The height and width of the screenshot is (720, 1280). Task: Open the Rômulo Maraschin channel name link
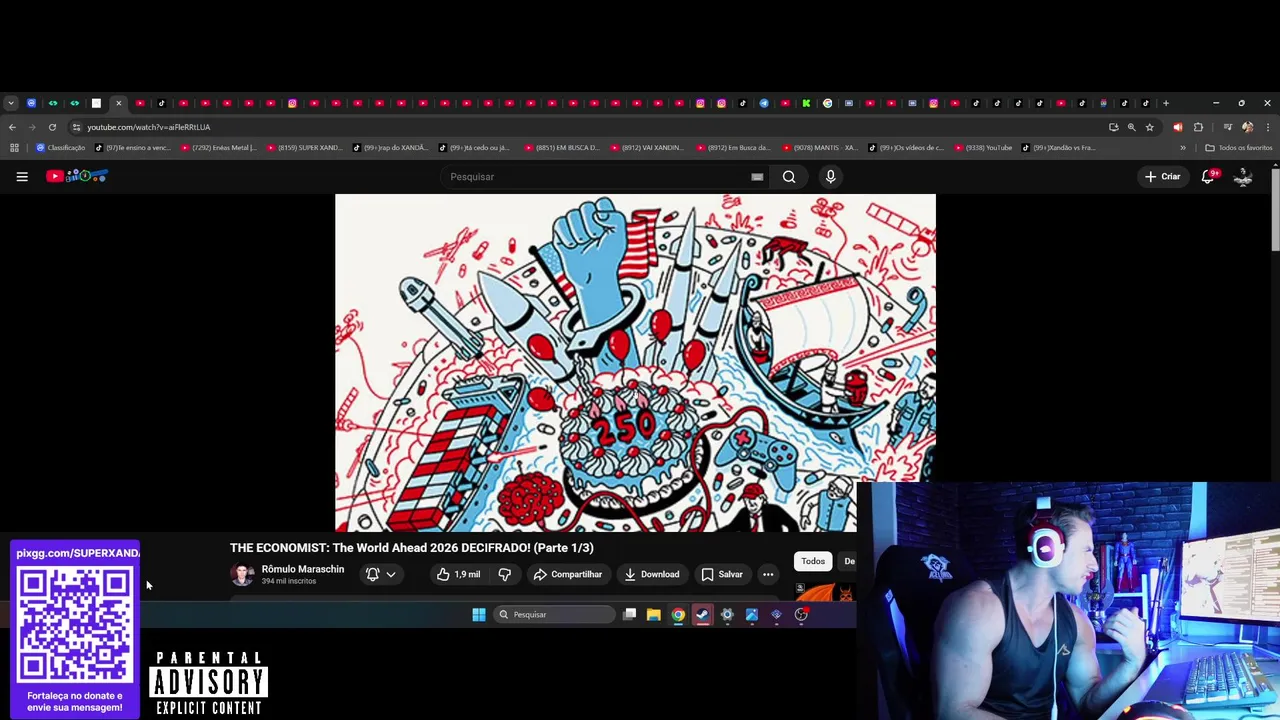pos(302,569)
